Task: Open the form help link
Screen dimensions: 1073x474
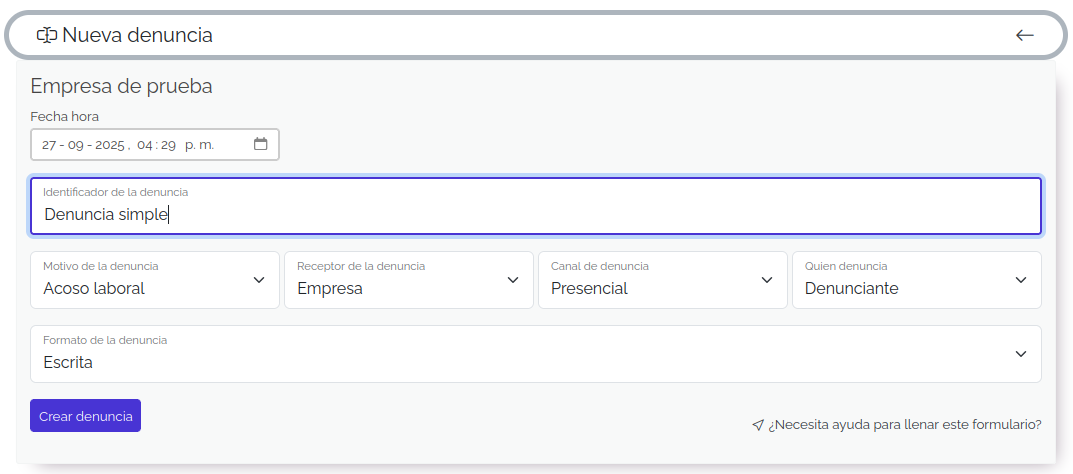Action: [x=904, y=425]
